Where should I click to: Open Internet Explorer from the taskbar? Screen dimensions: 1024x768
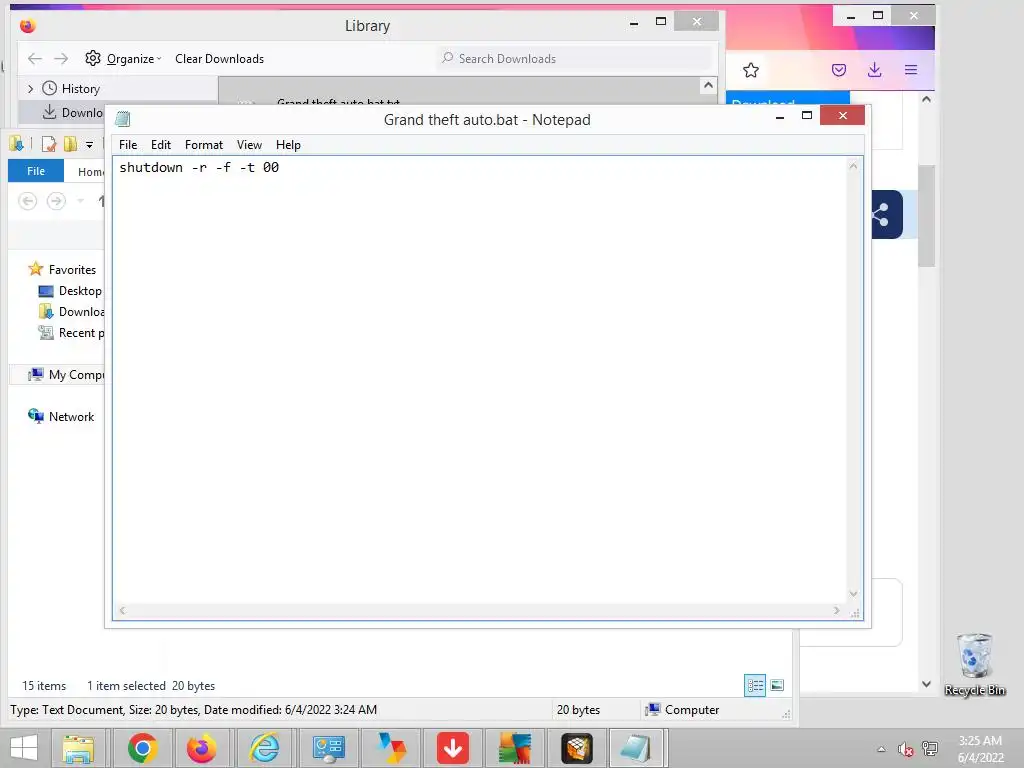[x=264, y=748]
